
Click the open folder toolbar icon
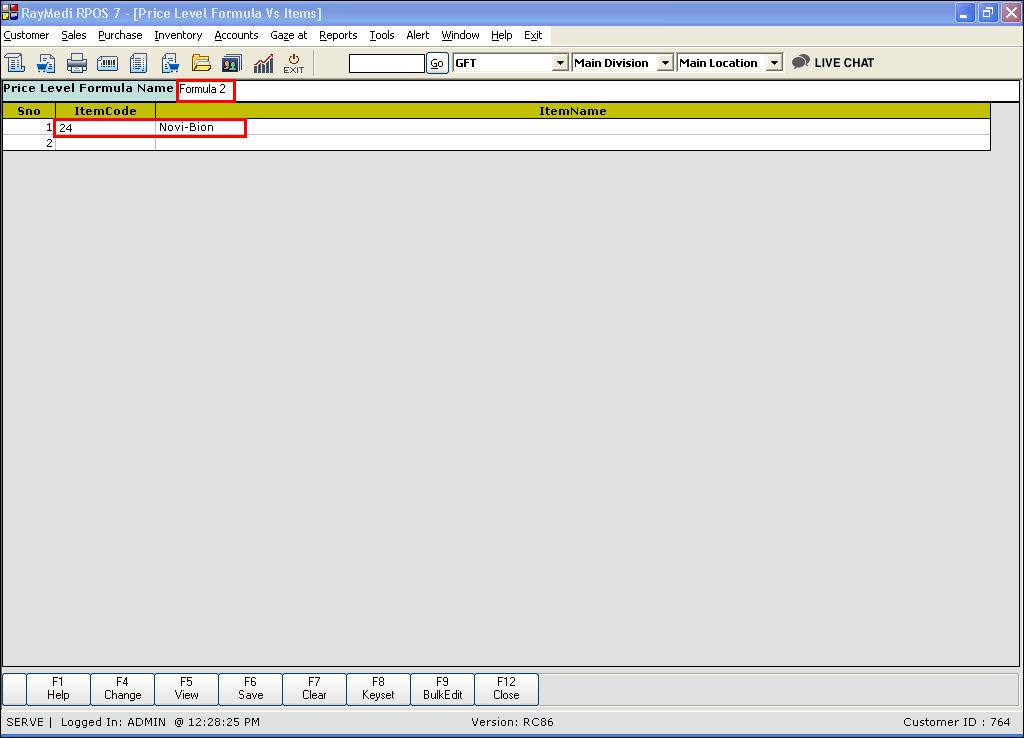tap(201, 63)
